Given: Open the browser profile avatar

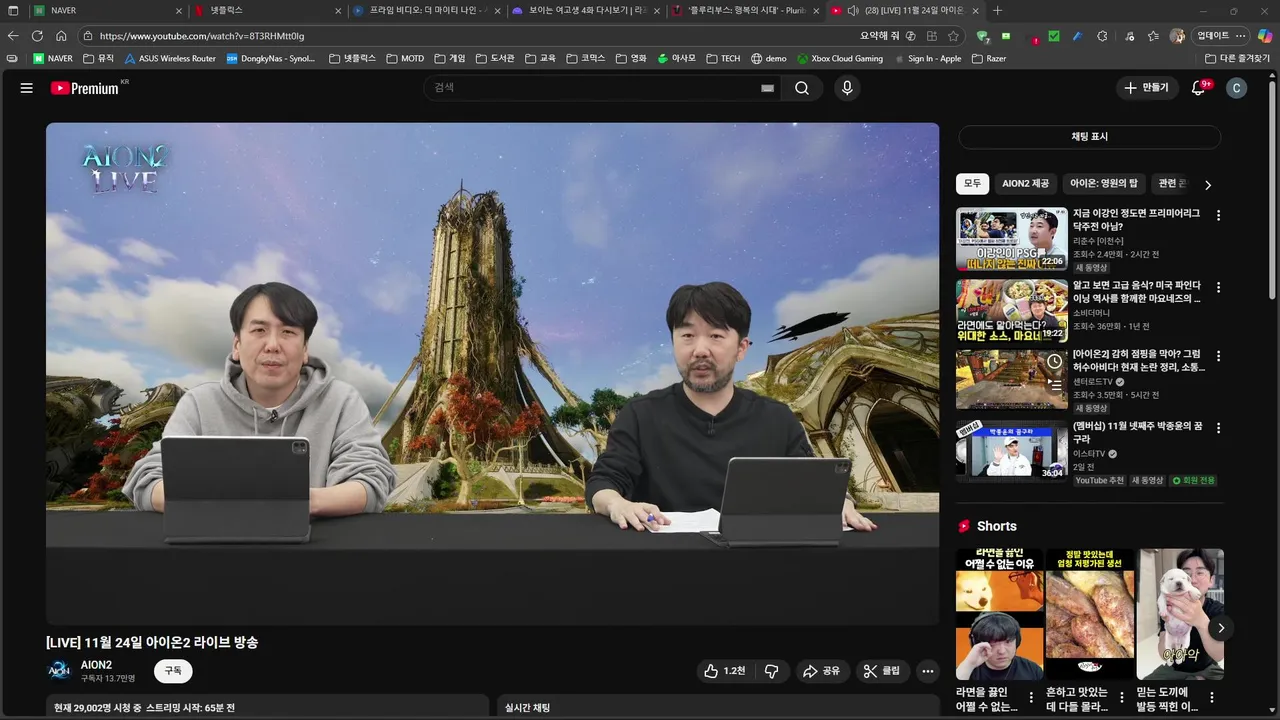Looking at the screenshot, I should (1177, 36).
